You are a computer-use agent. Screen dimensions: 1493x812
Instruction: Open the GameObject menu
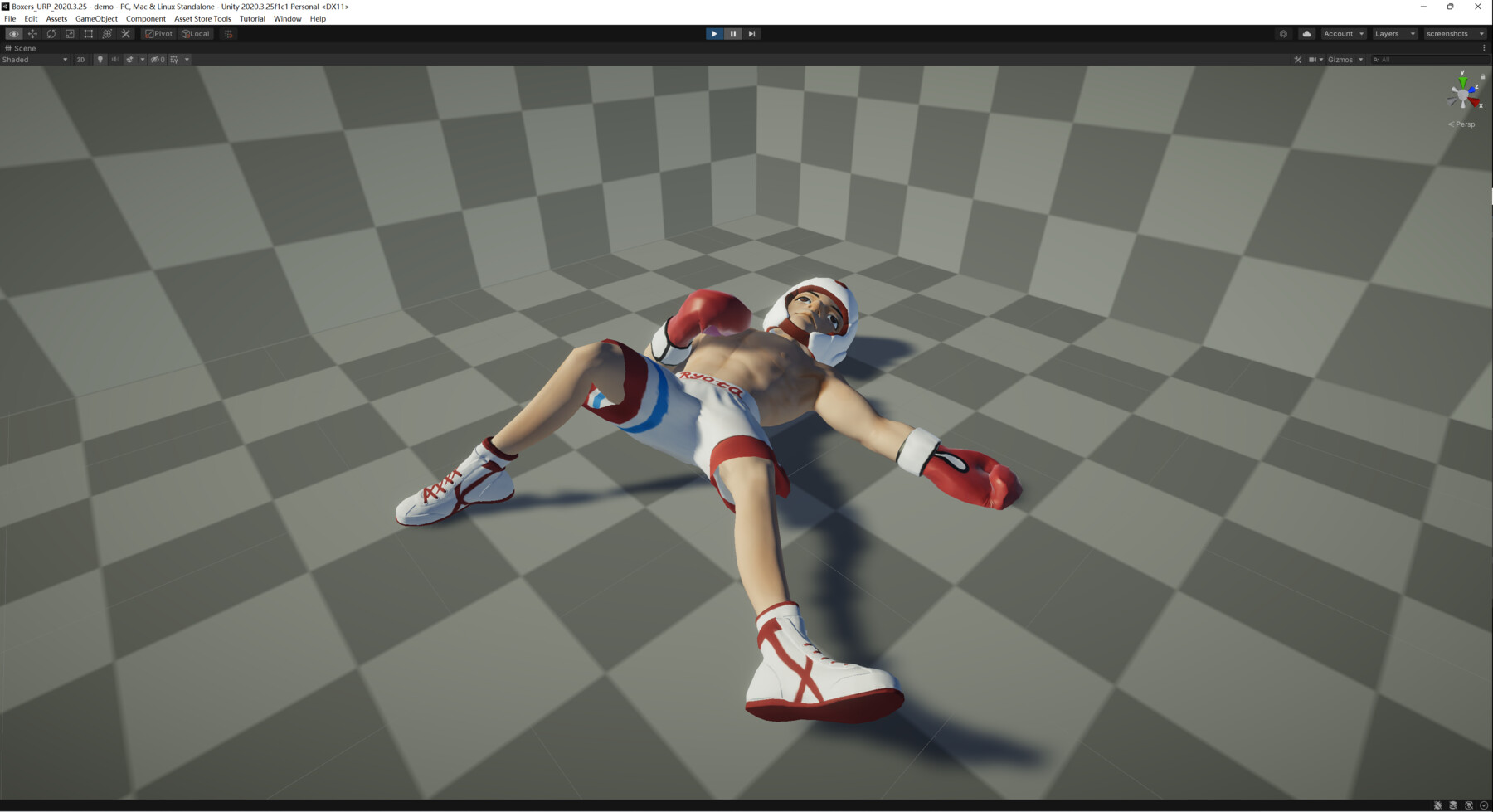(x=95, y=18)
